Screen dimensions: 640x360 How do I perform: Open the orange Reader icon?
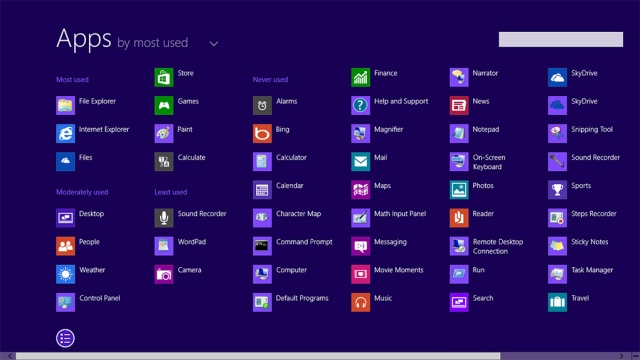pyautogui.click(x=459, y=218)
